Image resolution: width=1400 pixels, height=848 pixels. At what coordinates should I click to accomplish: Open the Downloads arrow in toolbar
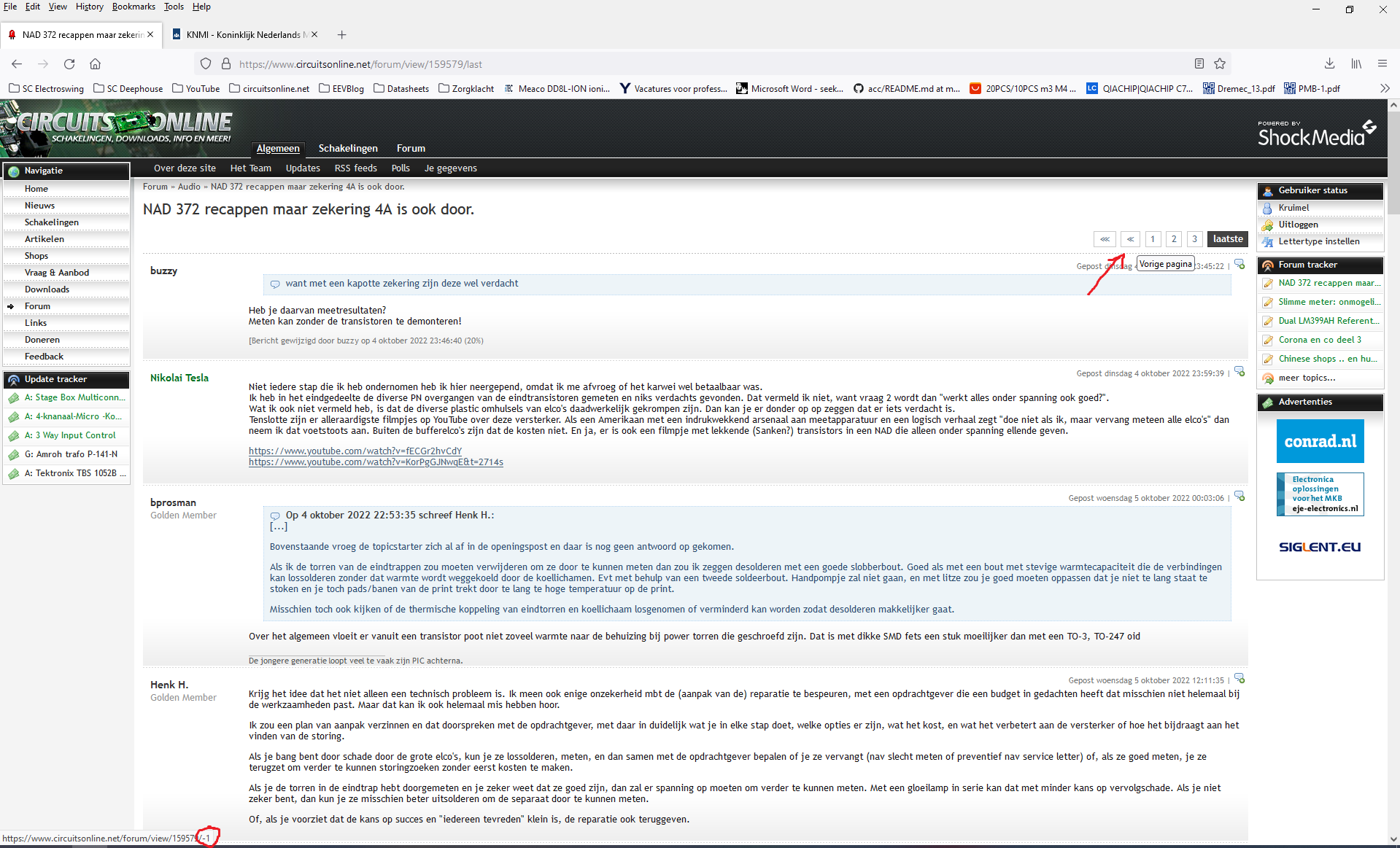coord(1330,64)
